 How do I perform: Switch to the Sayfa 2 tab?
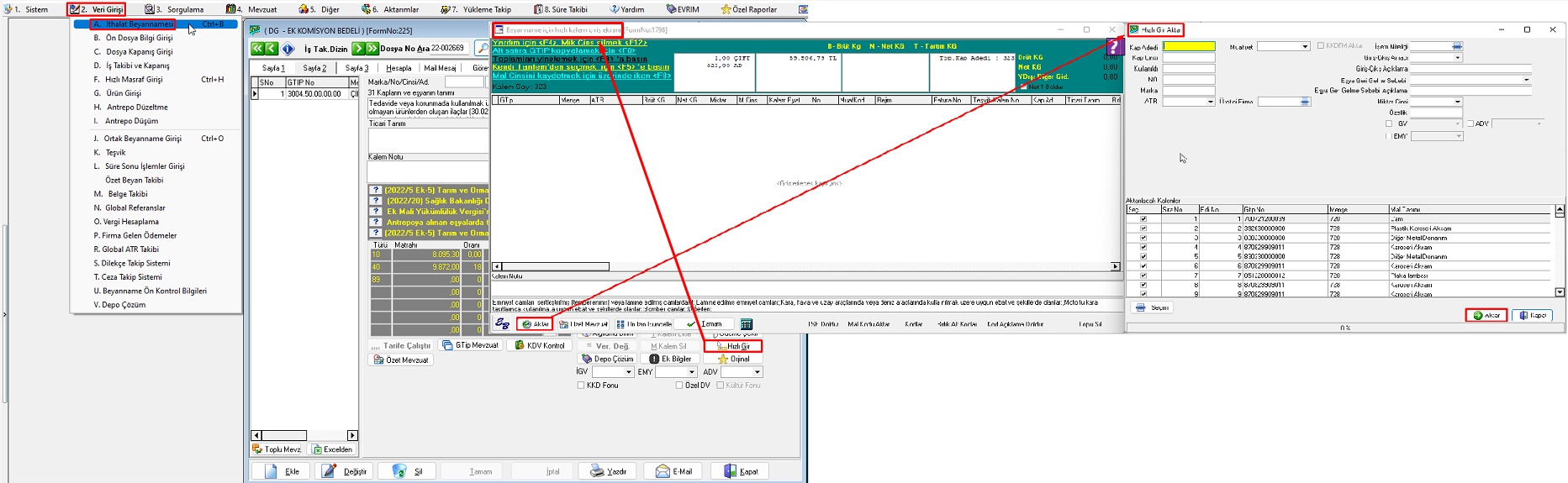tap(314, 68)
